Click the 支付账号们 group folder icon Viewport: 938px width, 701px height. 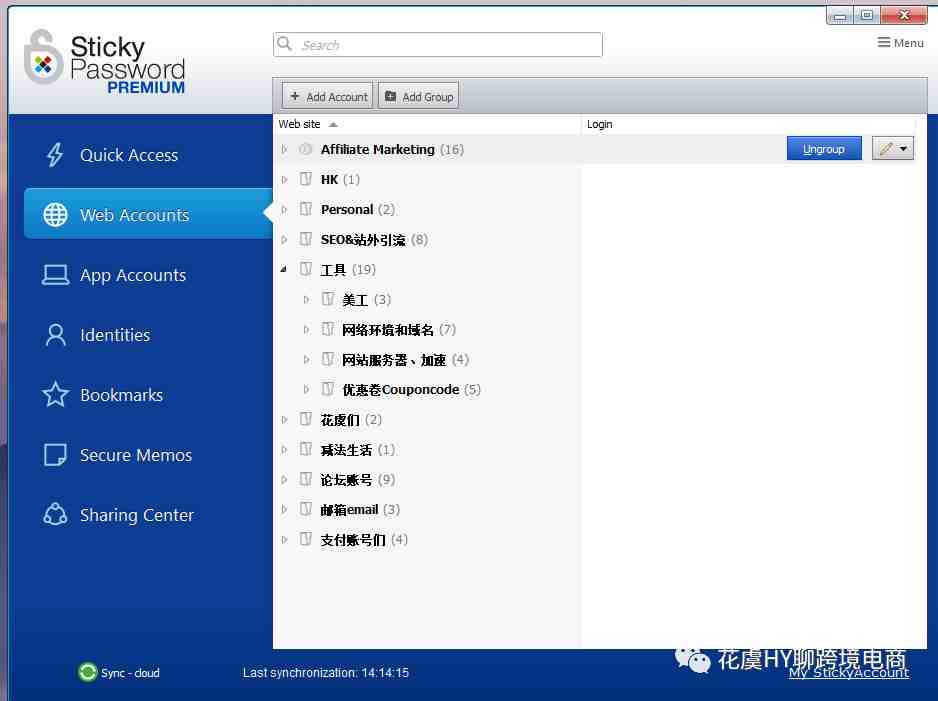click(306, 540)
